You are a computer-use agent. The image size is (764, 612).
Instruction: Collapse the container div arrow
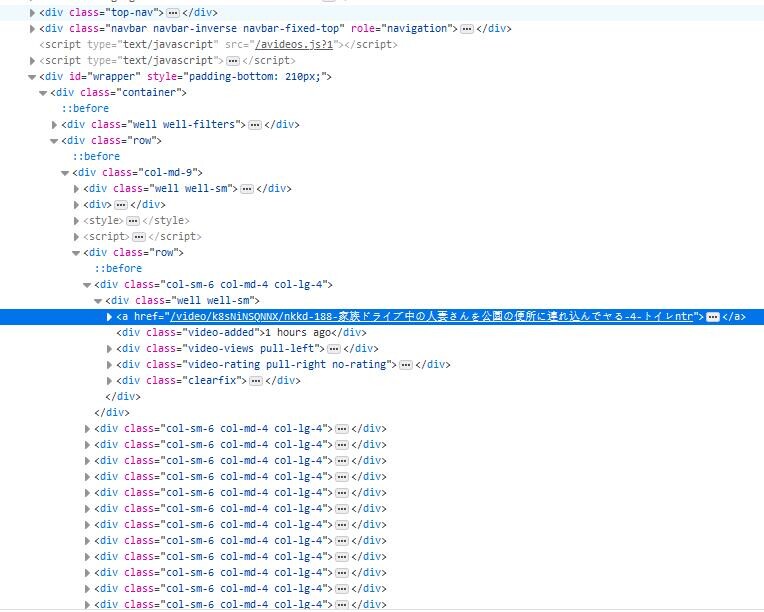click(x=43, y=92)
